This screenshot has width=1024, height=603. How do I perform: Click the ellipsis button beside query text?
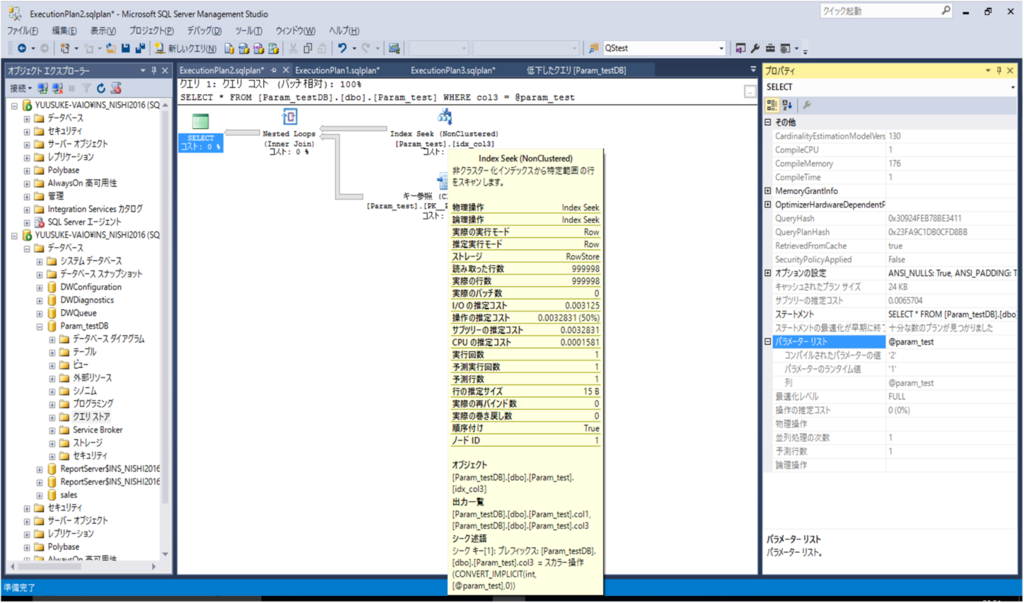749,93
